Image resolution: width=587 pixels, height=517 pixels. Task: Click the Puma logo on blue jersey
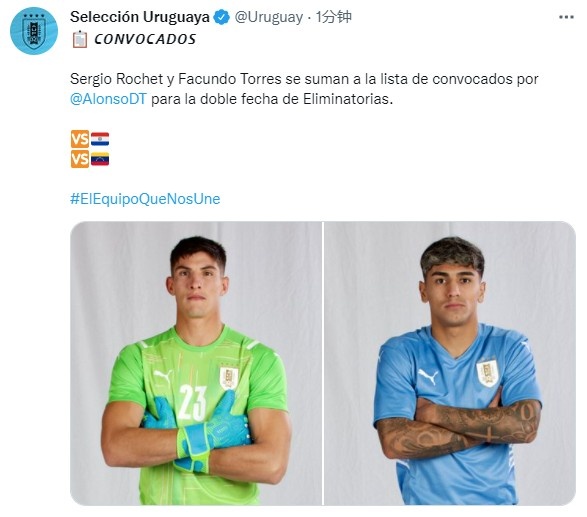pyautogui.click(x=428, y=377)
